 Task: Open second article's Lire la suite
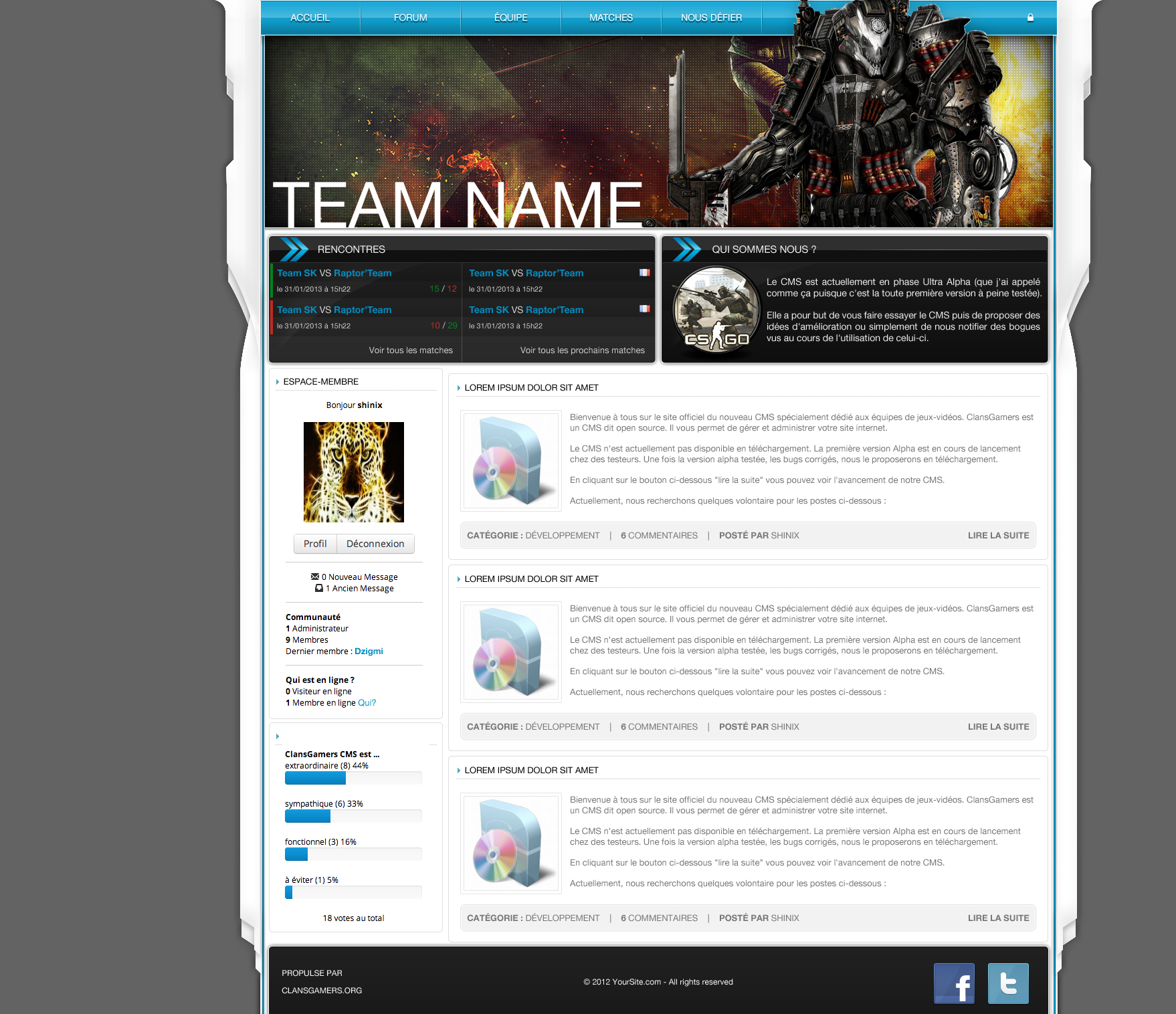tap(998, 727)
